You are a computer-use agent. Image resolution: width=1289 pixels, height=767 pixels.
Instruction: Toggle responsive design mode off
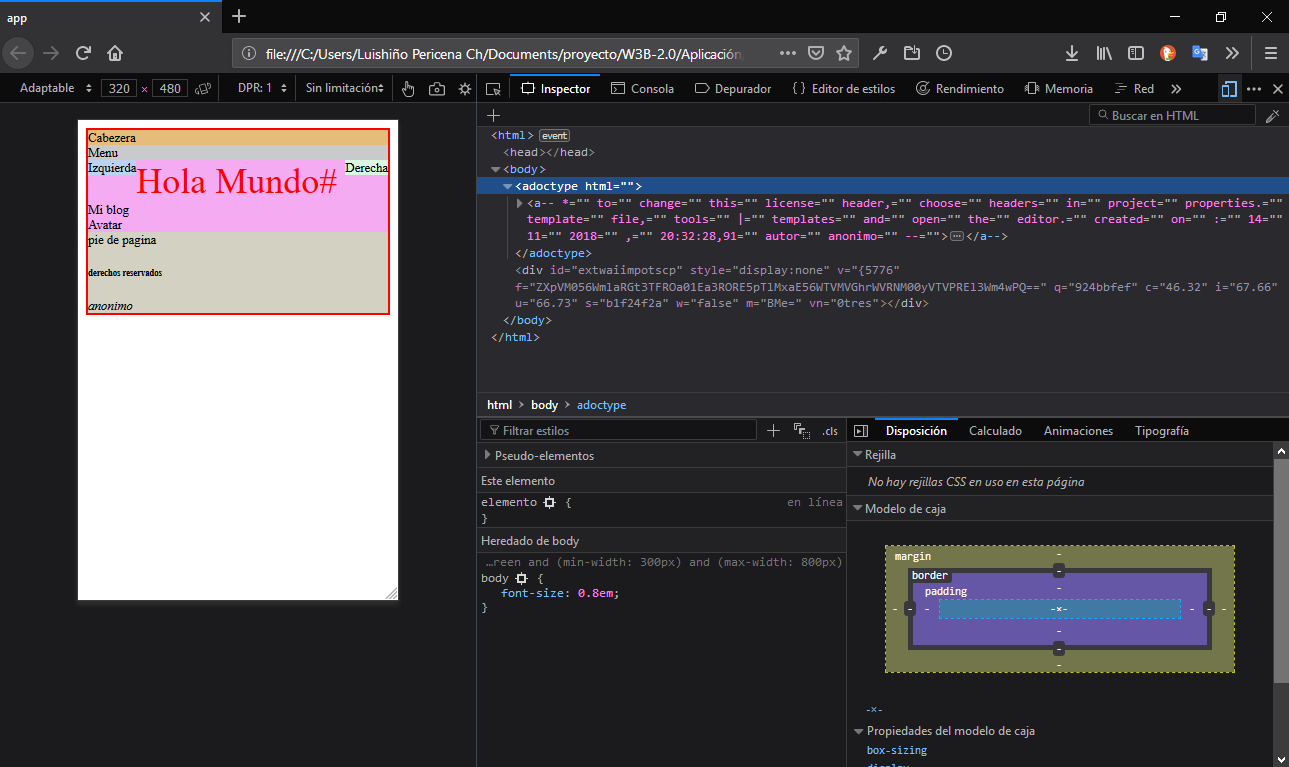(1229, 88)
